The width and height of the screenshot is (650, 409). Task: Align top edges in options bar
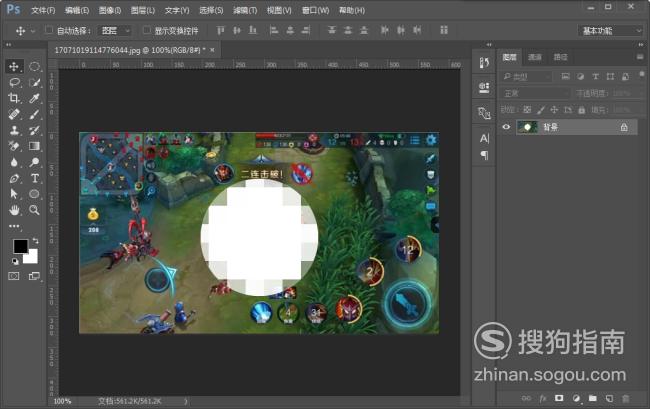coord(221,30)
